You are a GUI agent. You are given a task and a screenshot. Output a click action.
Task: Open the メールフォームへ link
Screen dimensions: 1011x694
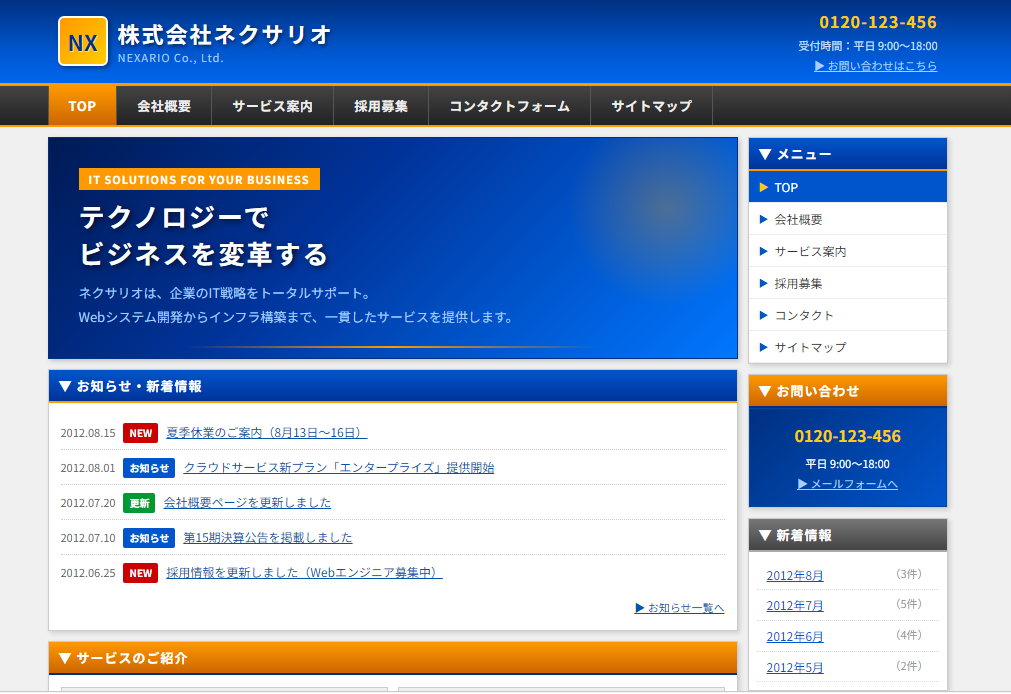tap(847, 484)
